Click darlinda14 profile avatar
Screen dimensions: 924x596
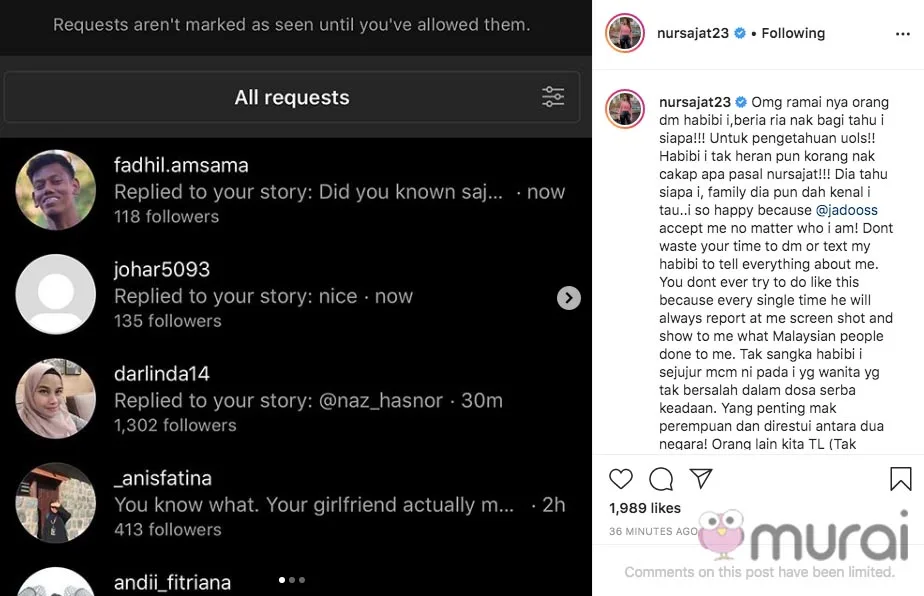56,399
